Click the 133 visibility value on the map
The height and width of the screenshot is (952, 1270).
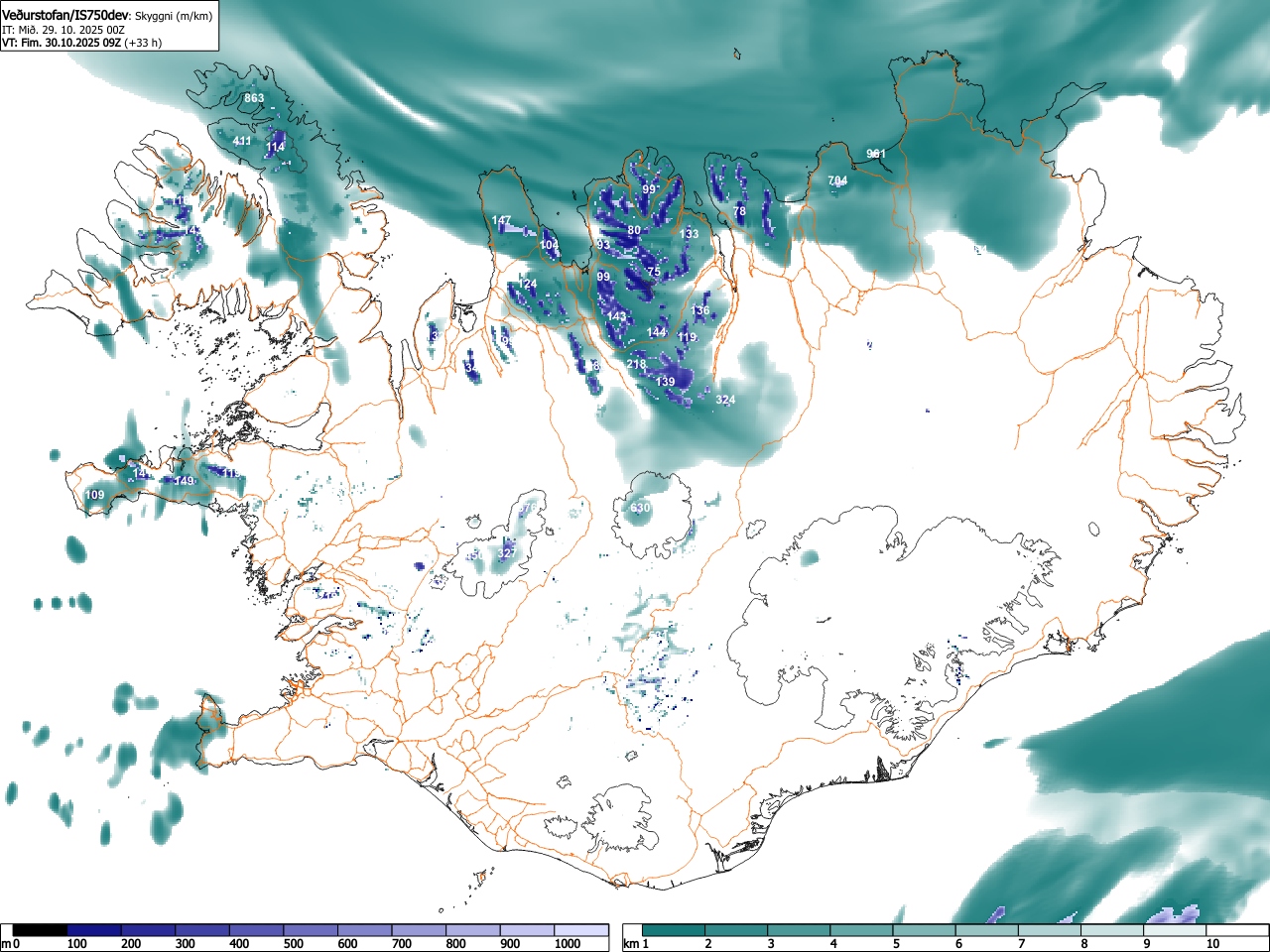click(x=689, y=234)
